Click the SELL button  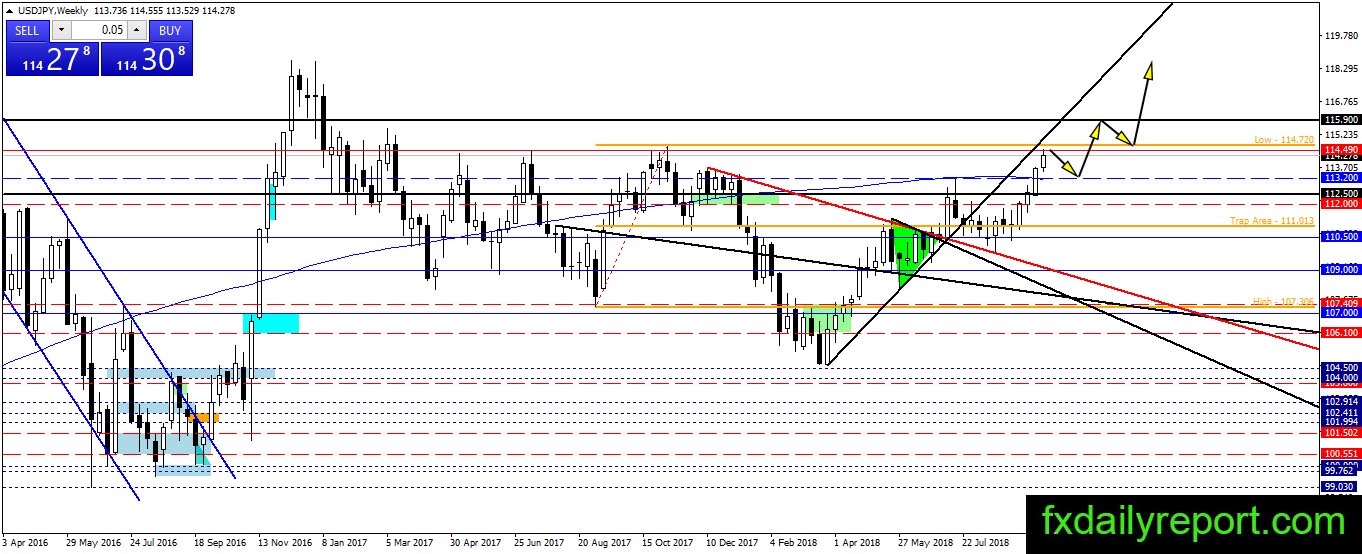[27, 30]
